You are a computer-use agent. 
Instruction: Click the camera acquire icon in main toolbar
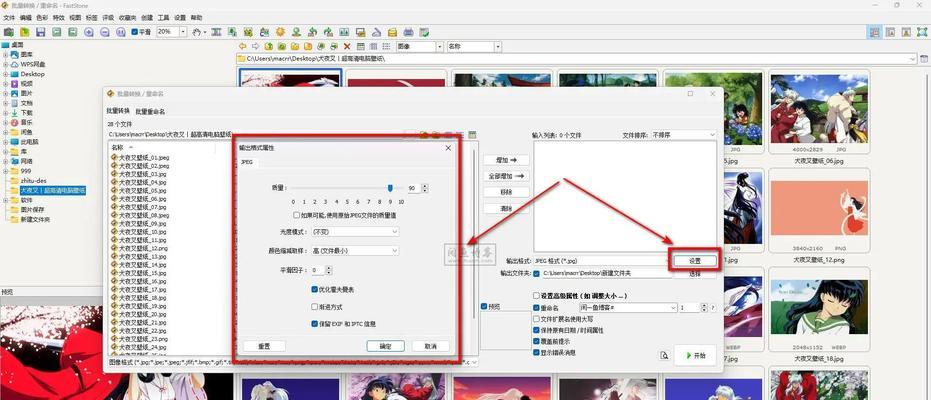pos(9,32)
